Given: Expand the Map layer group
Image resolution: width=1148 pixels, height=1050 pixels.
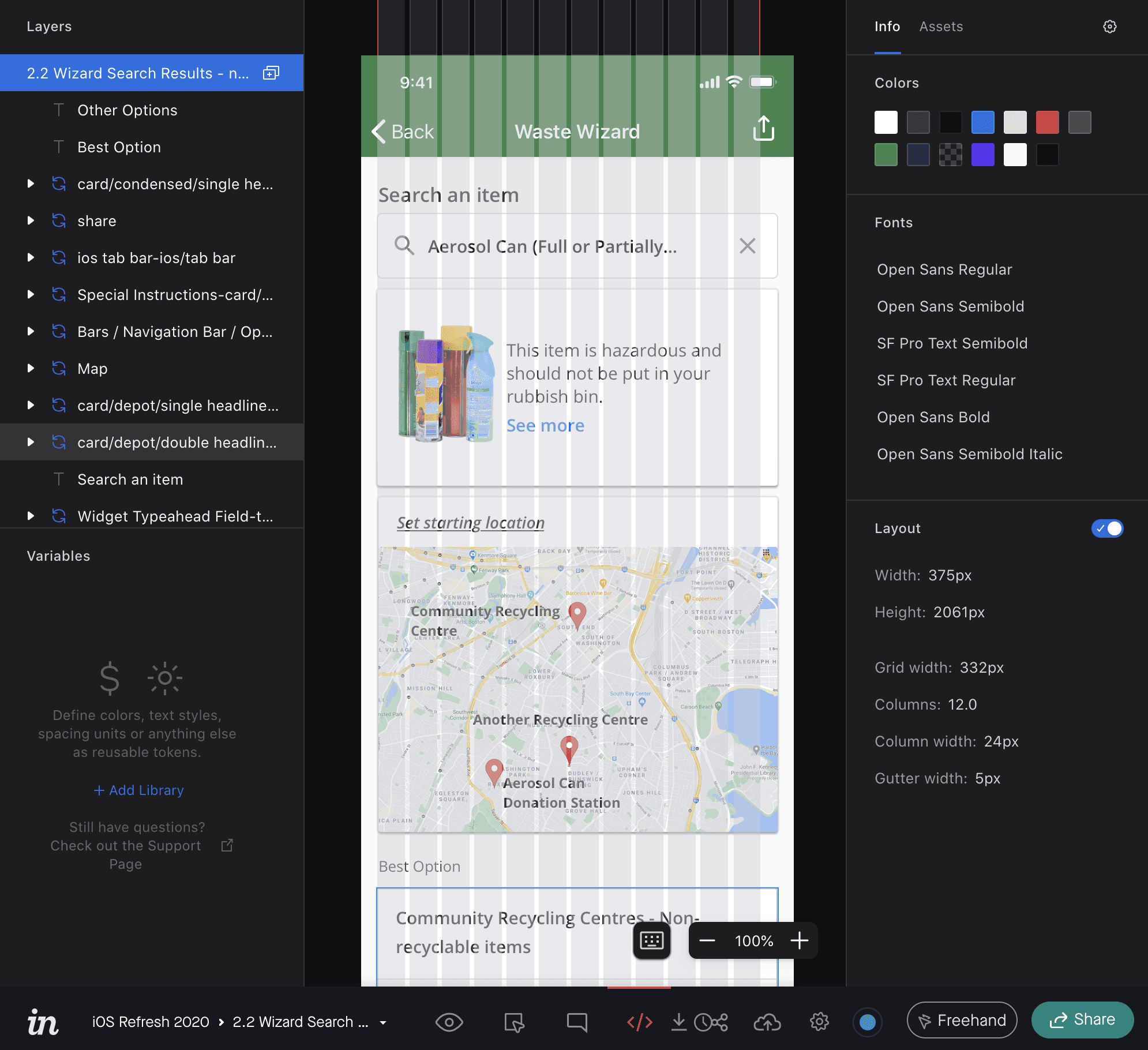Looking at the screenshot, I should tap(31, 369).
